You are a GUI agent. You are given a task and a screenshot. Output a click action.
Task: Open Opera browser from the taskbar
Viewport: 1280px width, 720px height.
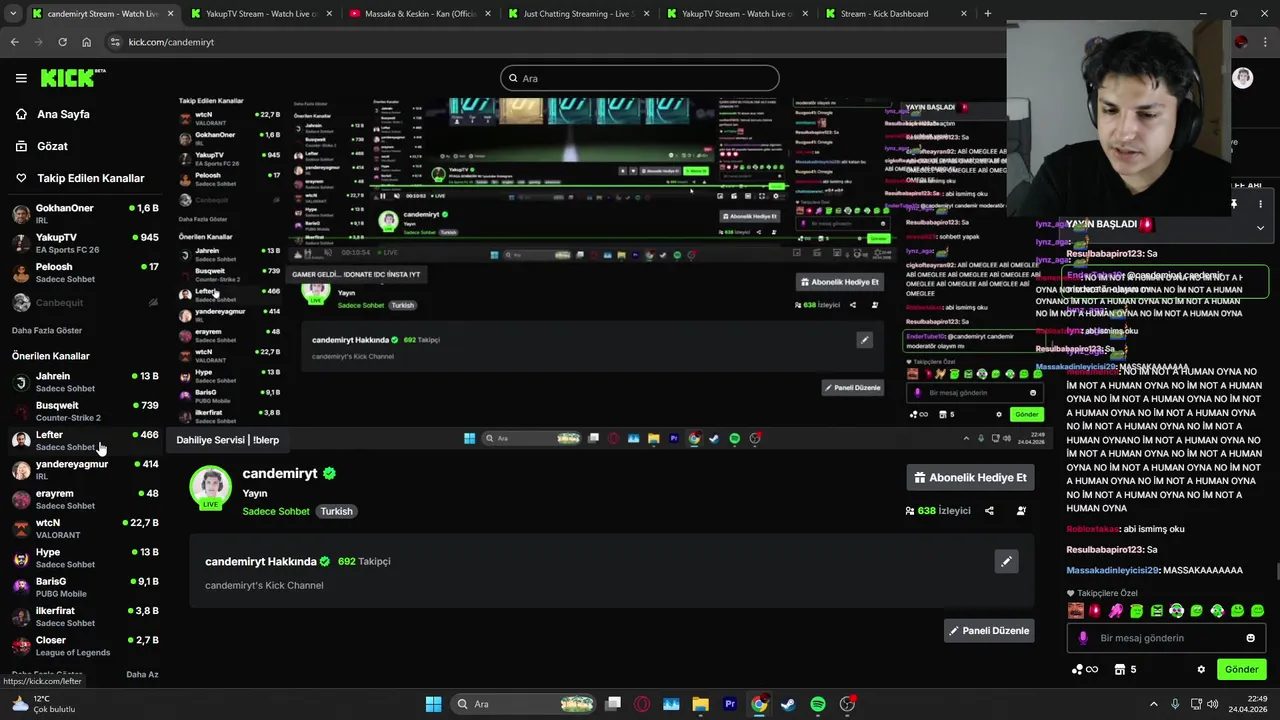642,704
